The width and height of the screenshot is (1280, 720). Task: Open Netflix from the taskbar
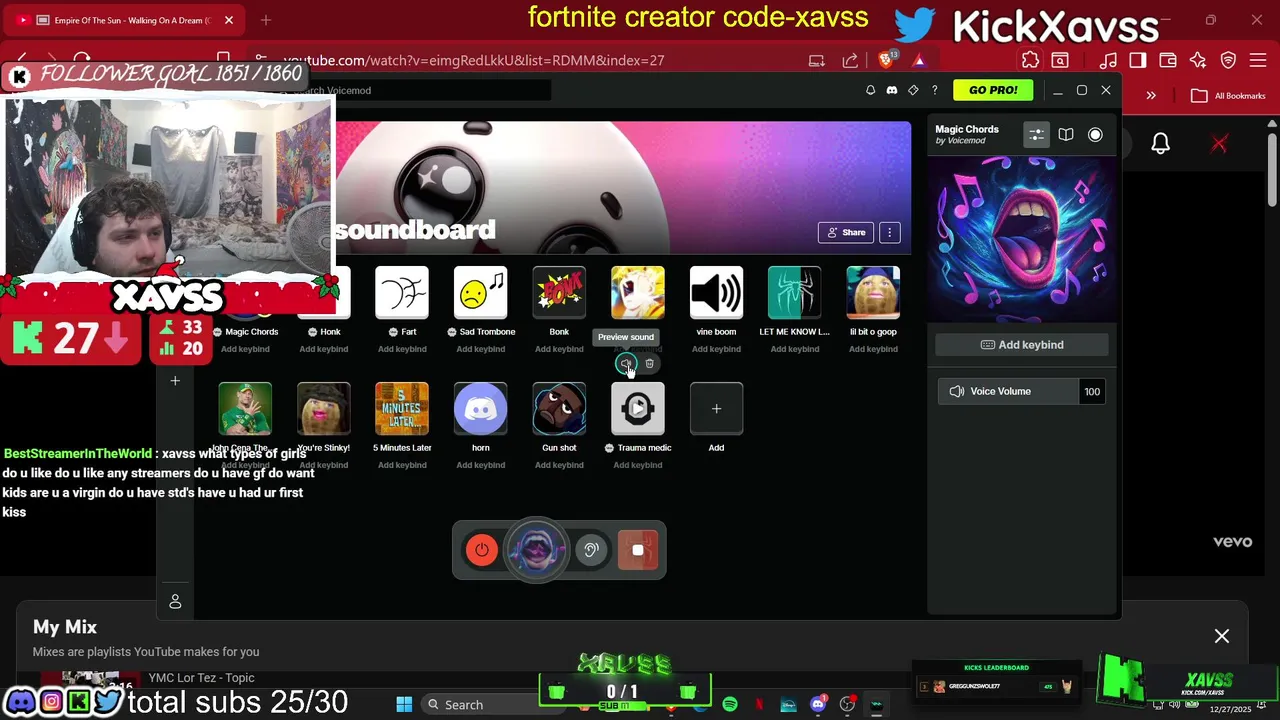(x=759, y=705)
